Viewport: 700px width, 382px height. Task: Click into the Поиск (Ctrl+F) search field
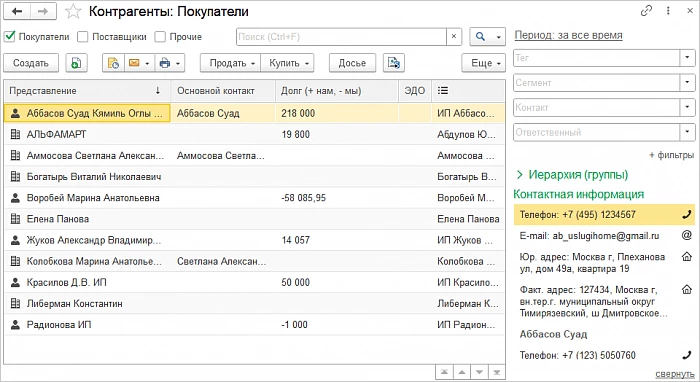tap(342, 37)
